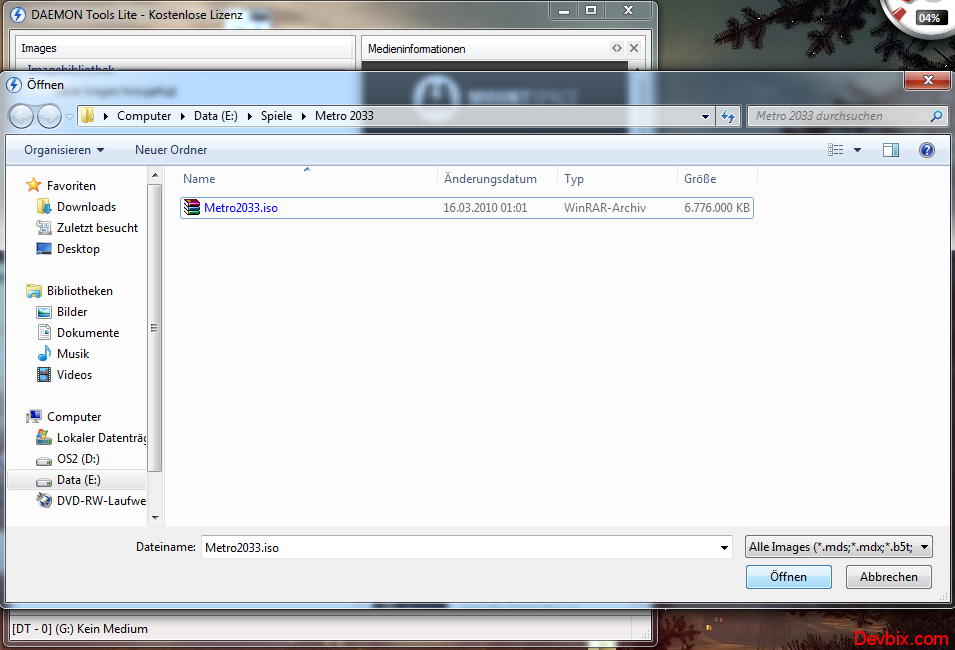The image size is (955, 650).
Task: Open the view options dropdown arrow
Action: 858,150
